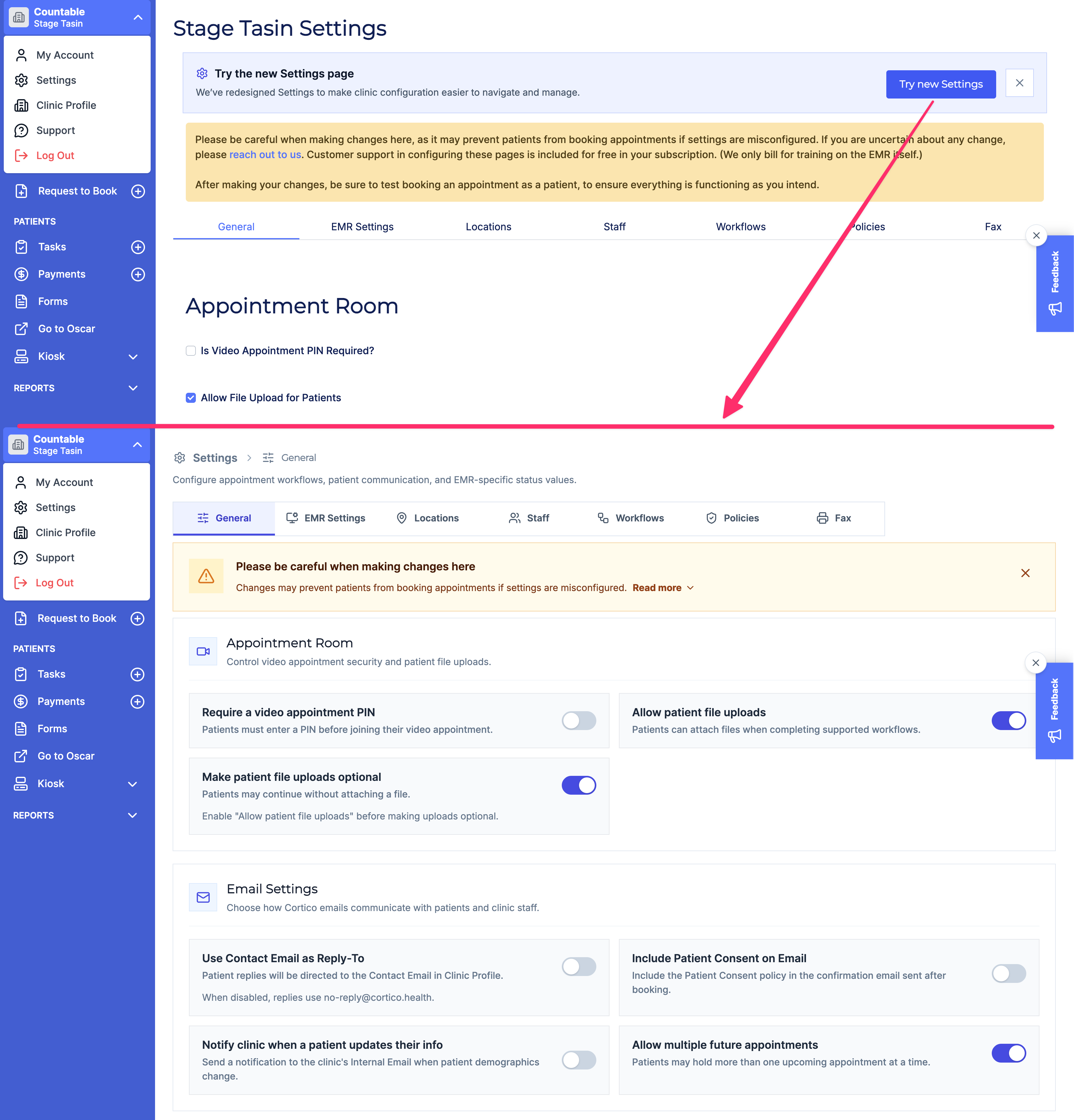Select General tab with sliders icon
The image size is (1074, 1120).
click(224, 518)
